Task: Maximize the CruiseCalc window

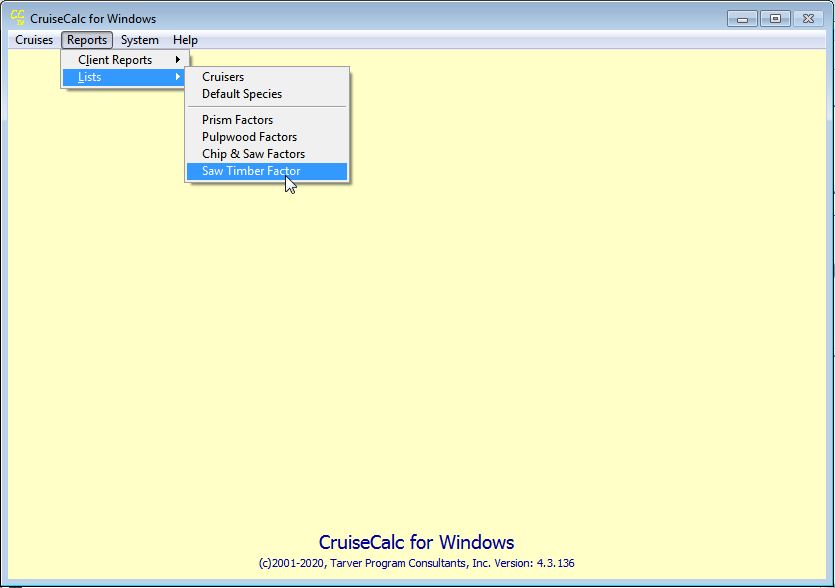Action: pos(775,19)
